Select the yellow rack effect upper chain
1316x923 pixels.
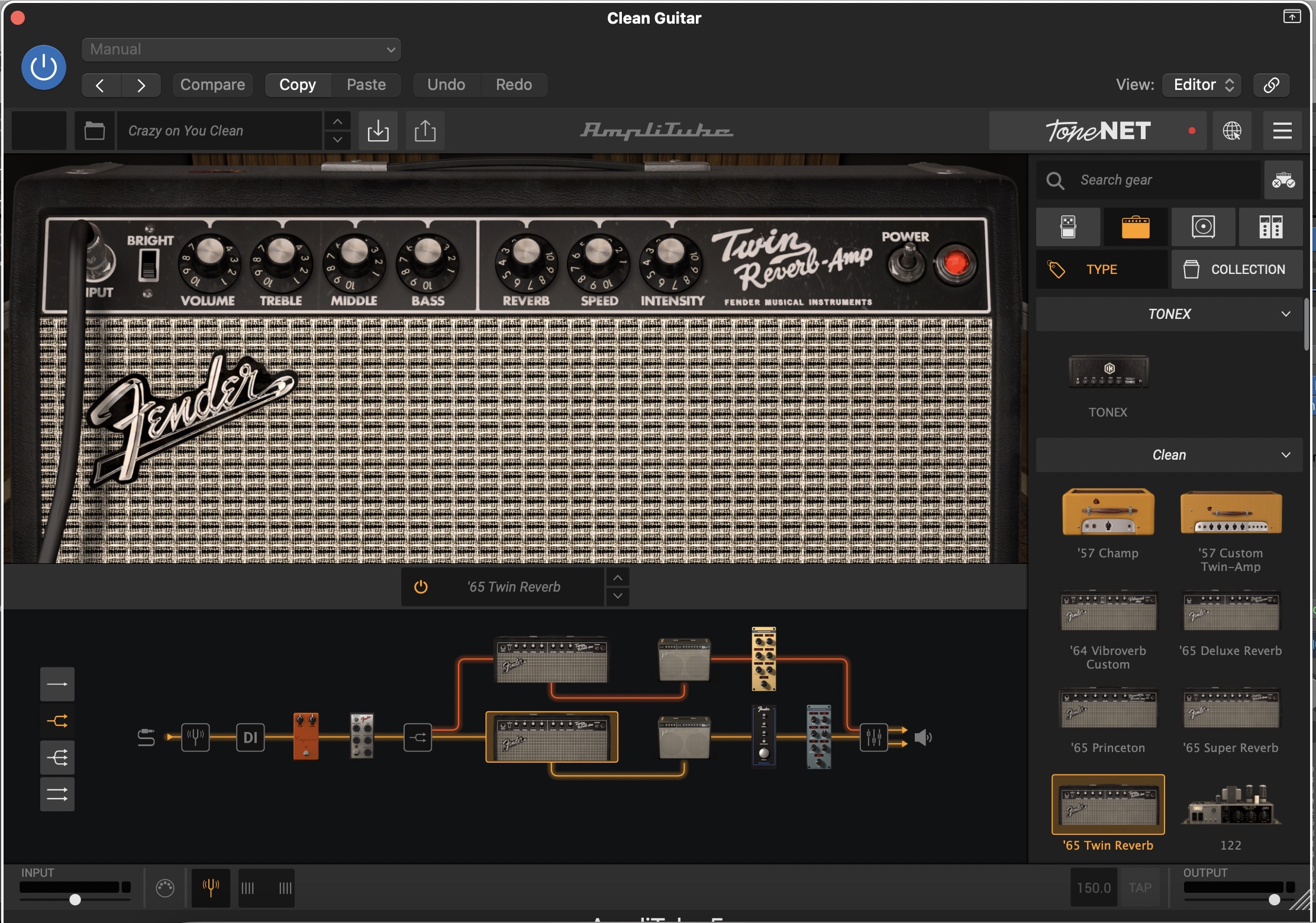pos(764,659)
